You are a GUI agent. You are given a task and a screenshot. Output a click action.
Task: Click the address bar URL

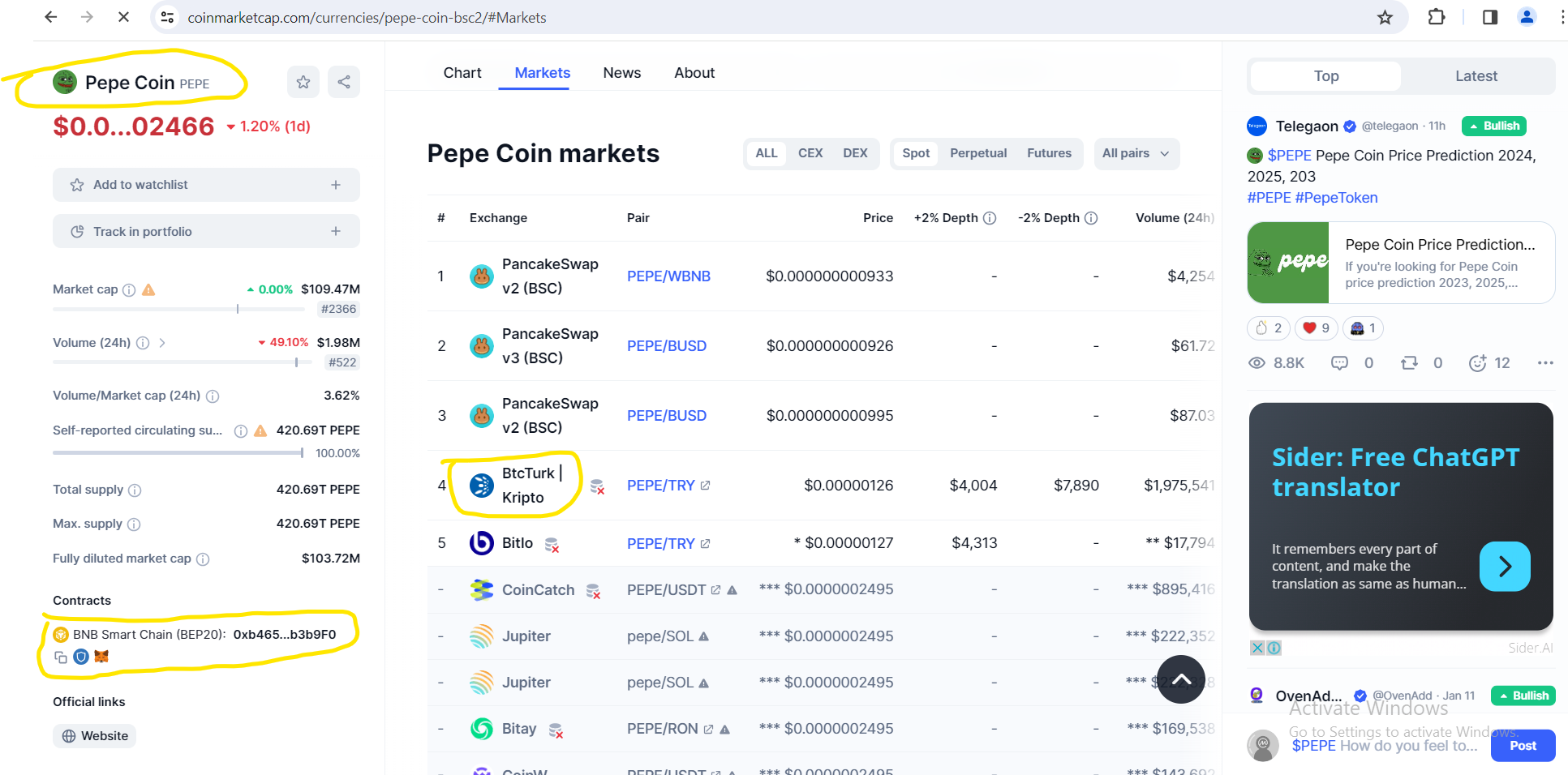pos(367,18)
